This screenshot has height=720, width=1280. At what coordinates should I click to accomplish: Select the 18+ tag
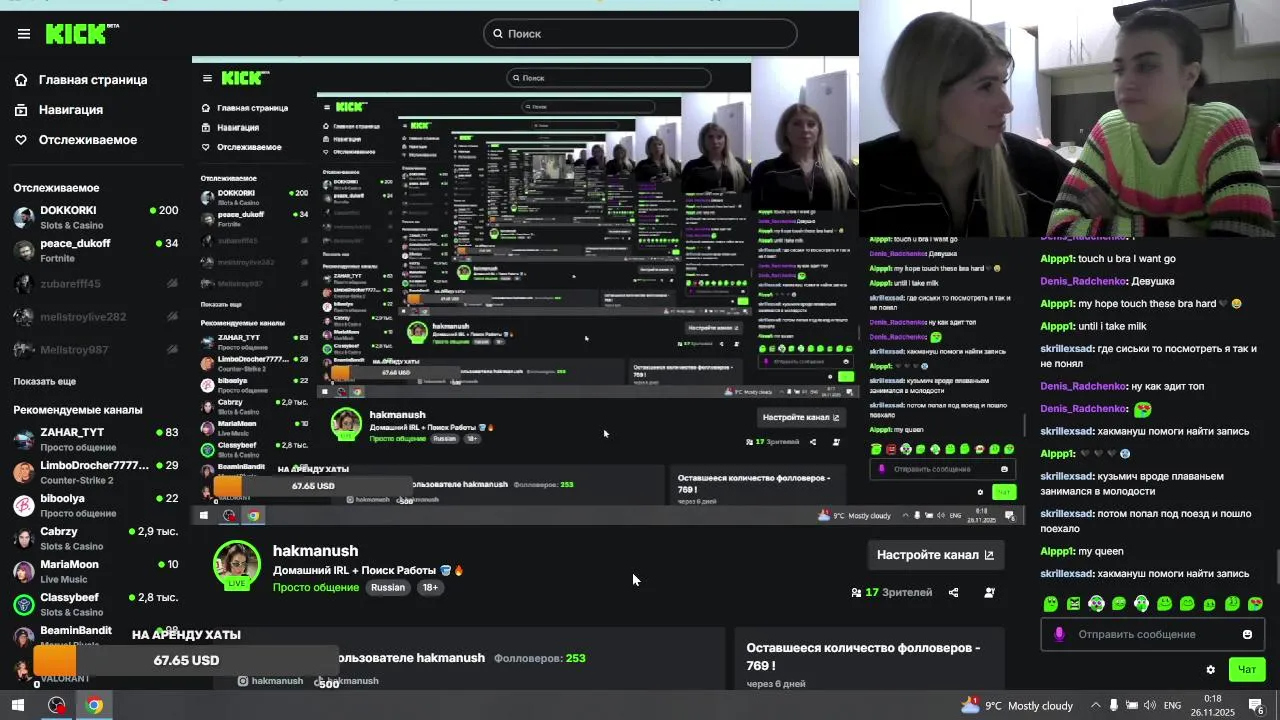click(x=430, y=587)
